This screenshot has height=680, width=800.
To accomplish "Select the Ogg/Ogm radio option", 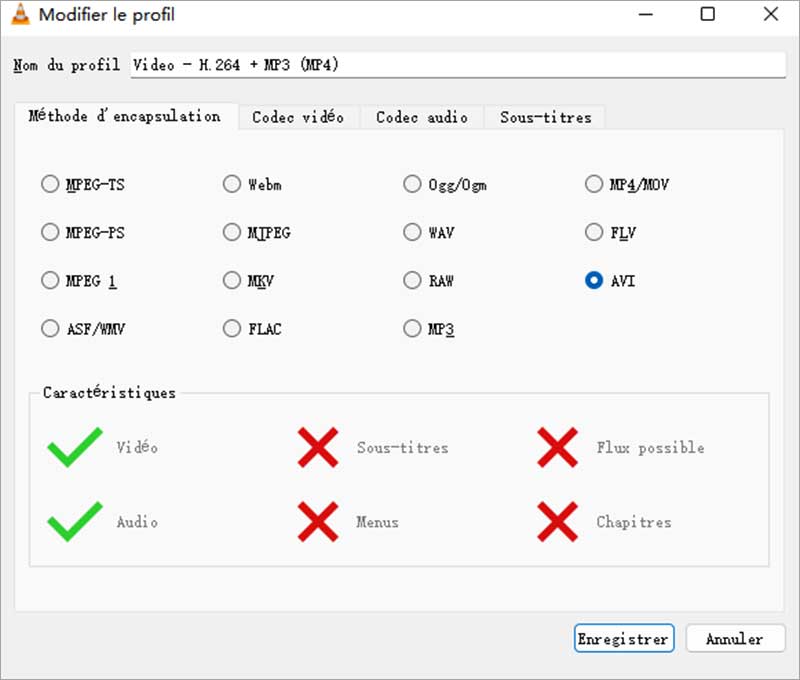I will [x=412, y=184].
